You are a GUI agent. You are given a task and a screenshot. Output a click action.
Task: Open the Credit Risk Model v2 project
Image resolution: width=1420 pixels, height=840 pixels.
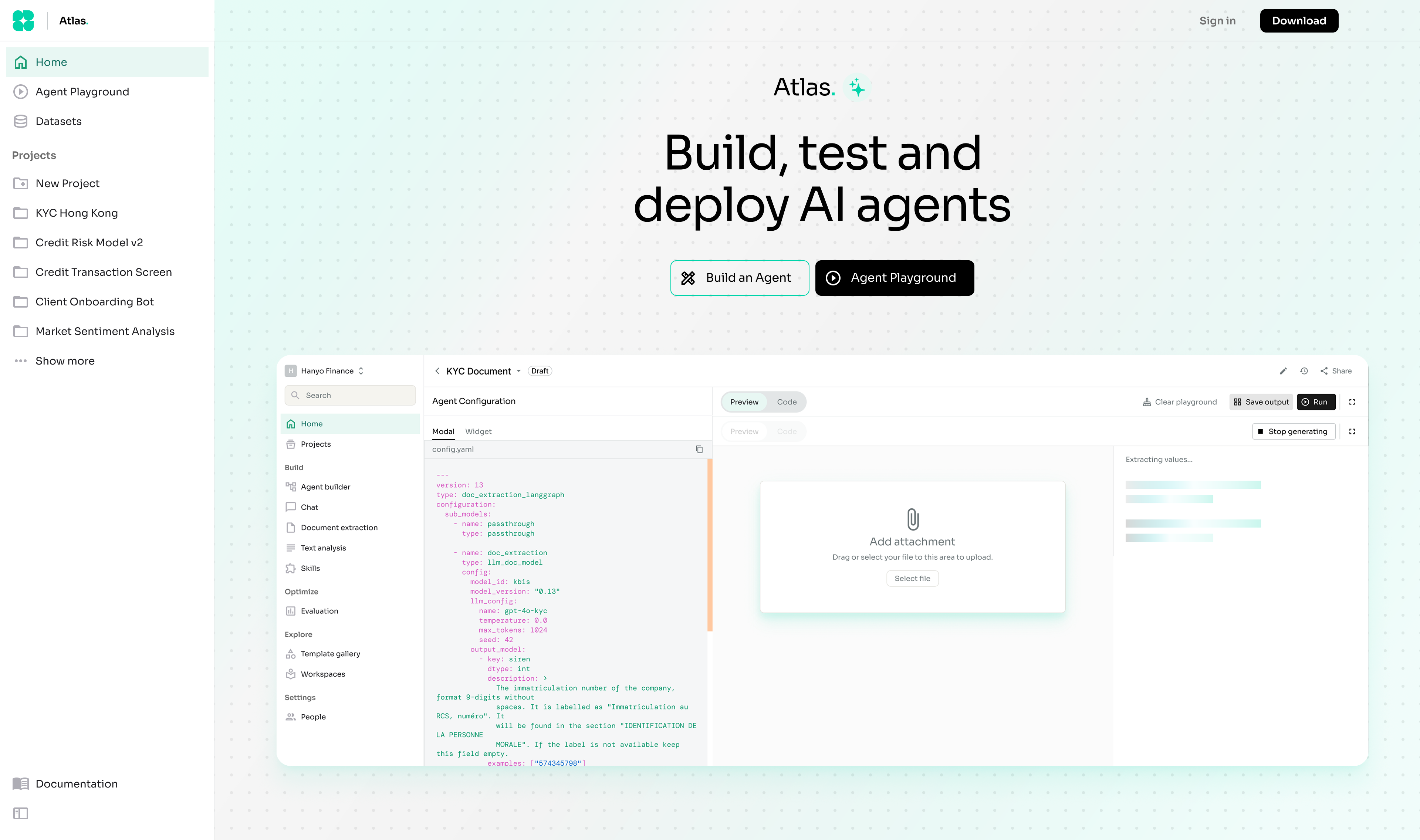[107, 242]
